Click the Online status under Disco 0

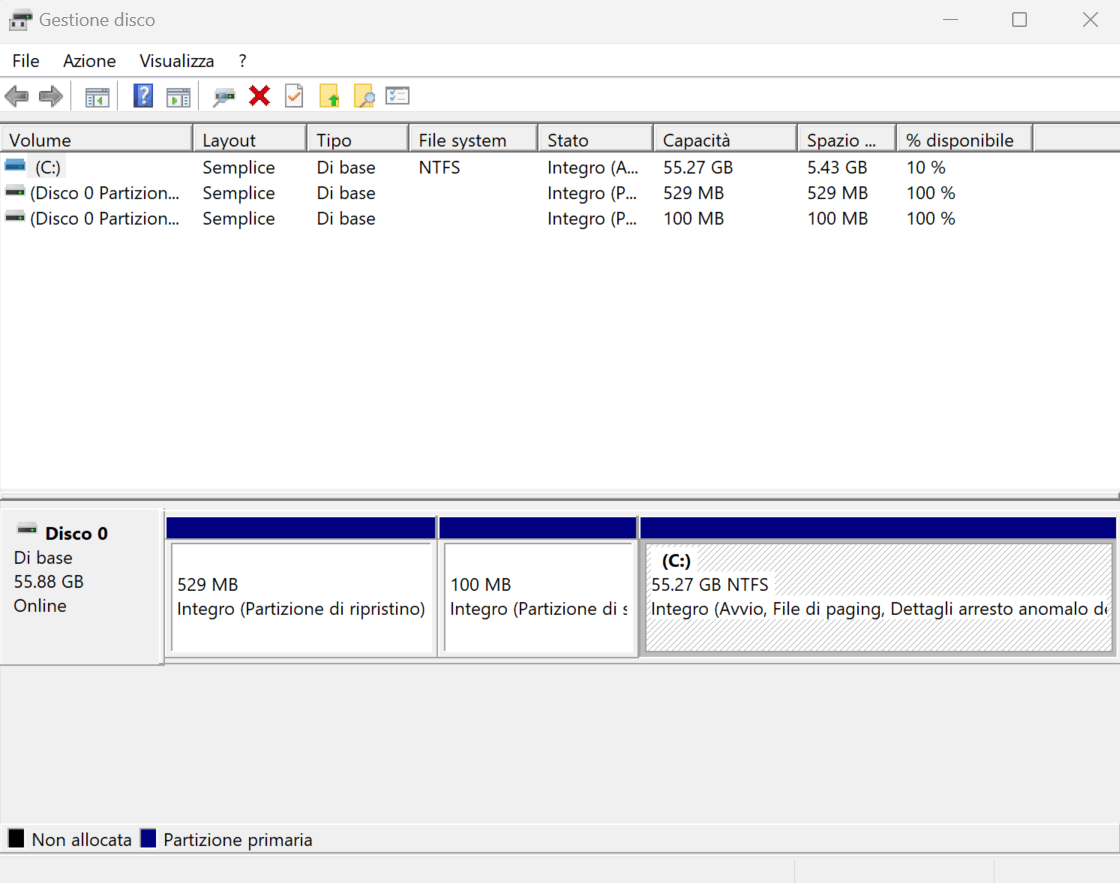pyautogui.click(x=40, y=606)
